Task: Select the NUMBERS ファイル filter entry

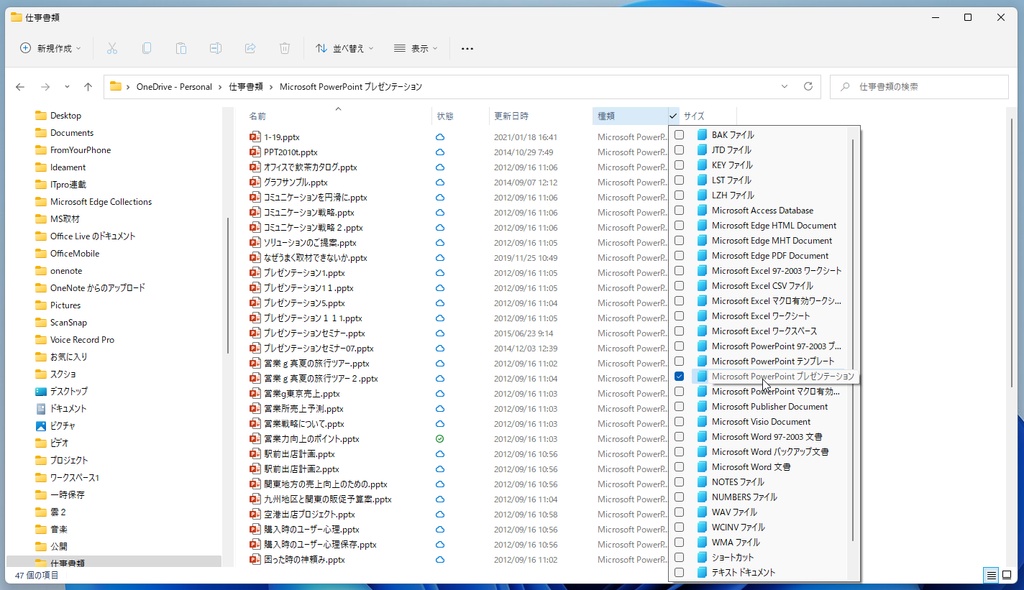Action: pyautogui.click(x=744, y=497)
